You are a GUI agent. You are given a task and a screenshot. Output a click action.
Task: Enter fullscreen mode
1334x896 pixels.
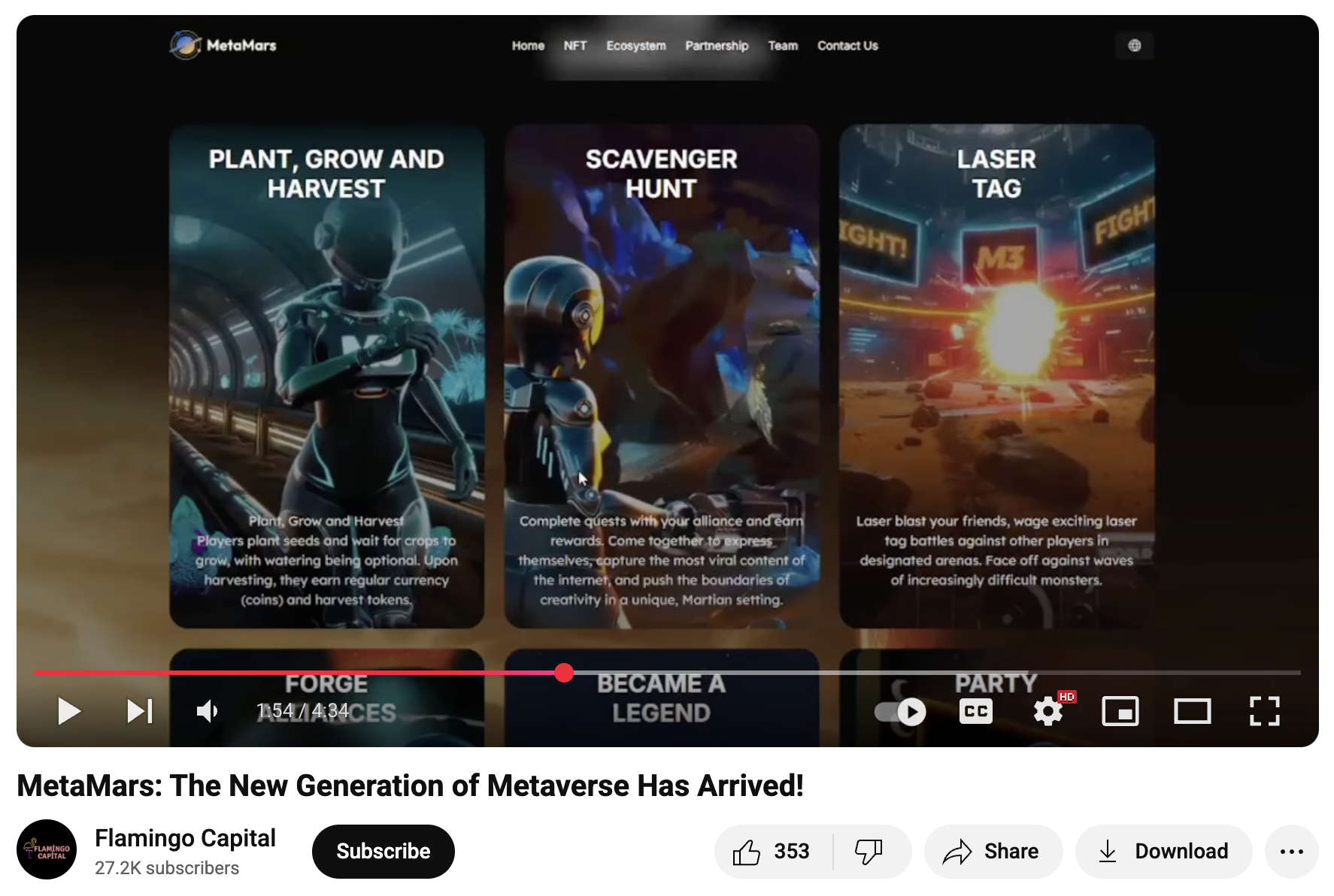[x=1264, y=711]
